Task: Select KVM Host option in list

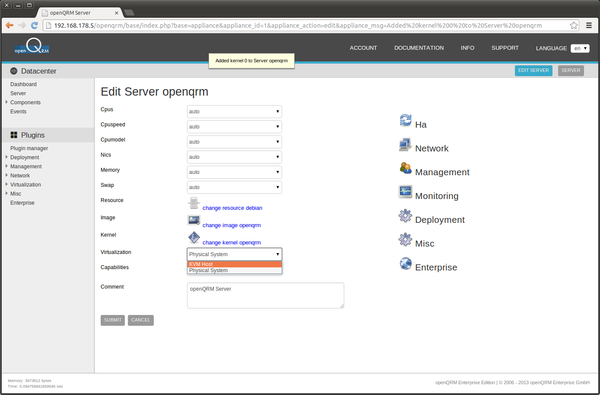Action: [x=234, y=264]
